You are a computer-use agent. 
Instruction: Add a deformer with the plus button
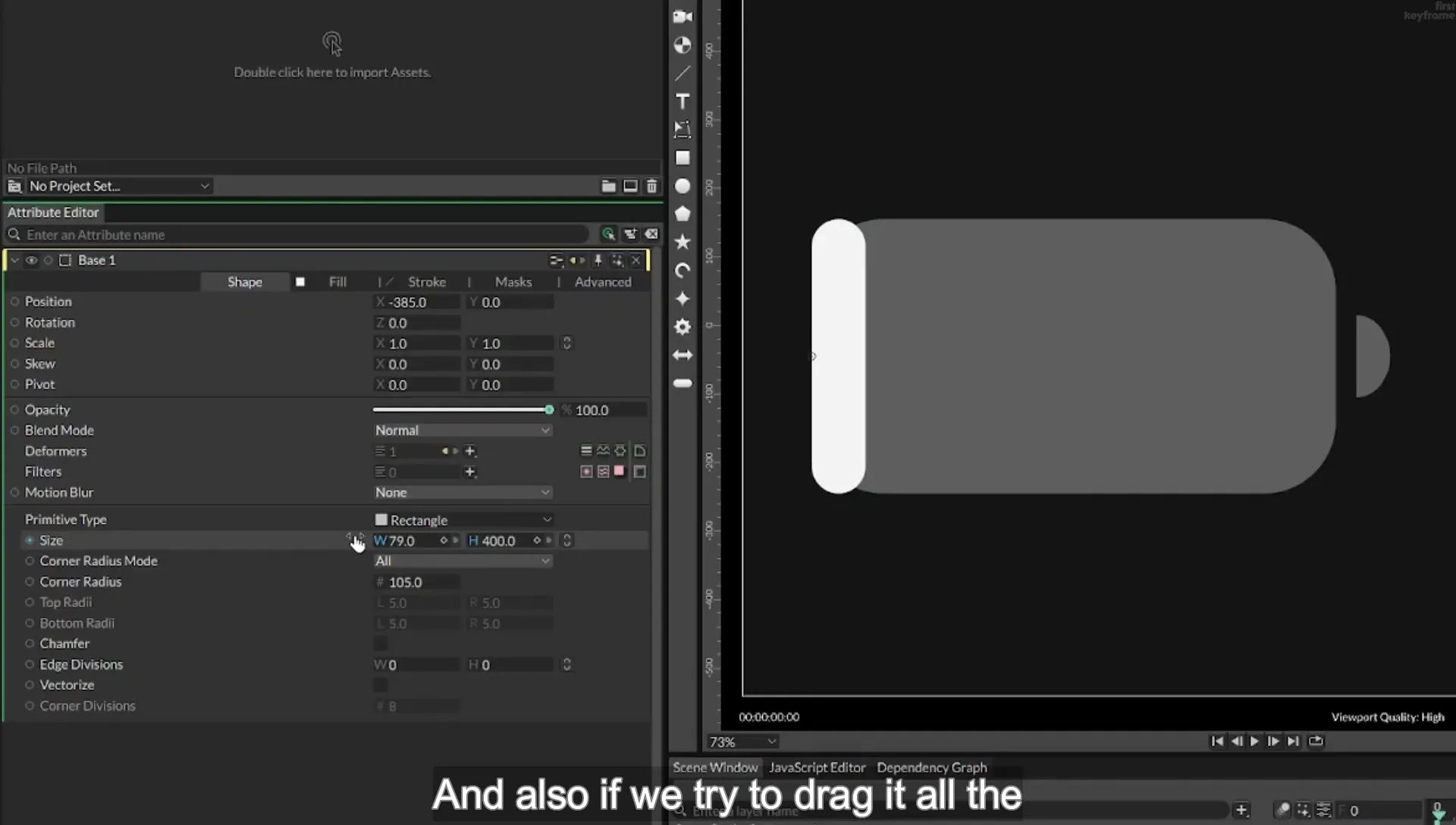click(470, 451)
